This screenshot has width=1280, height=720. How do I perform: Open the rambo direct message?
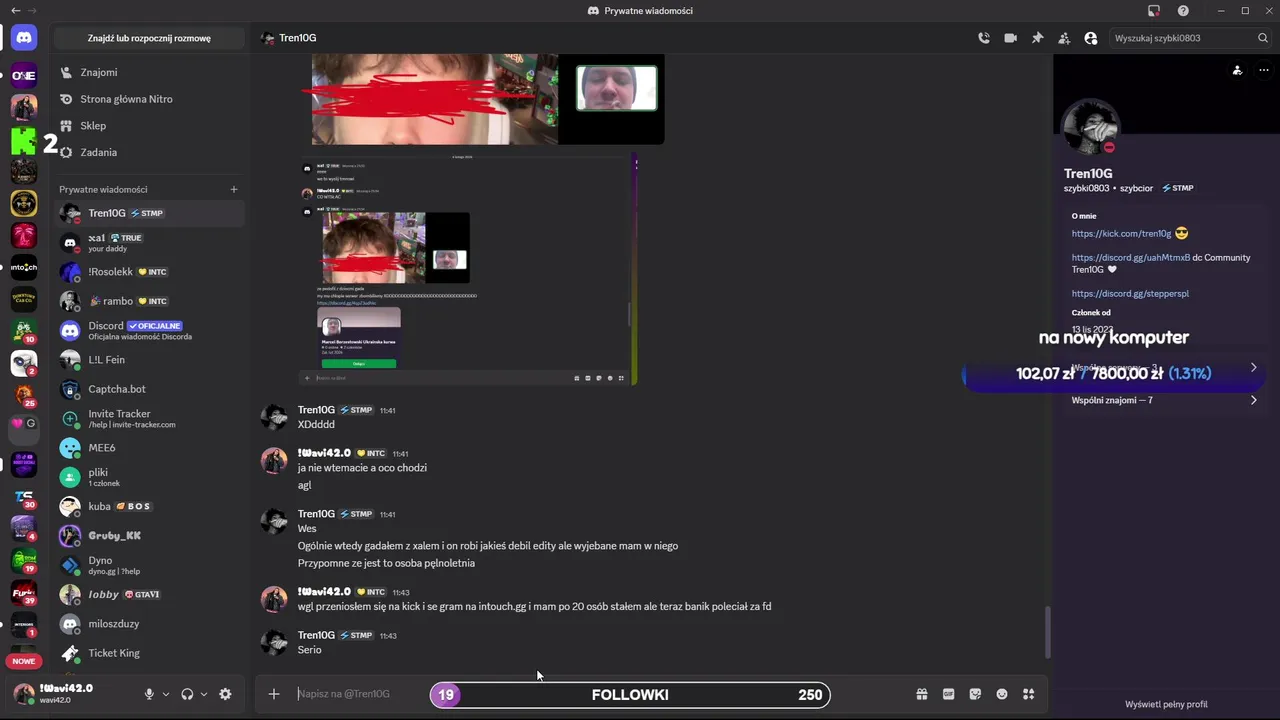[149, 301]
